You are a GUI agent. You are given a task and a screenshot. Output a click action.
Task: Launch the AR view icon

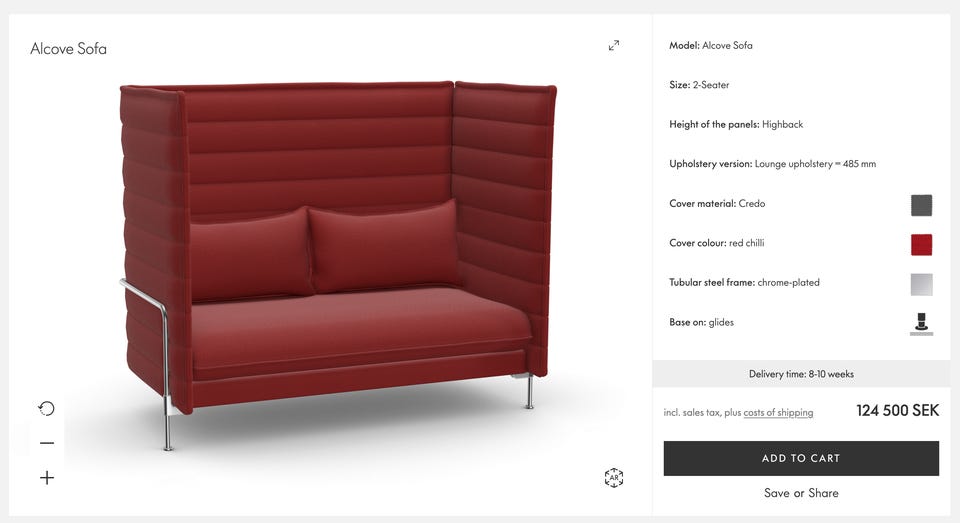tap(613, 478)
